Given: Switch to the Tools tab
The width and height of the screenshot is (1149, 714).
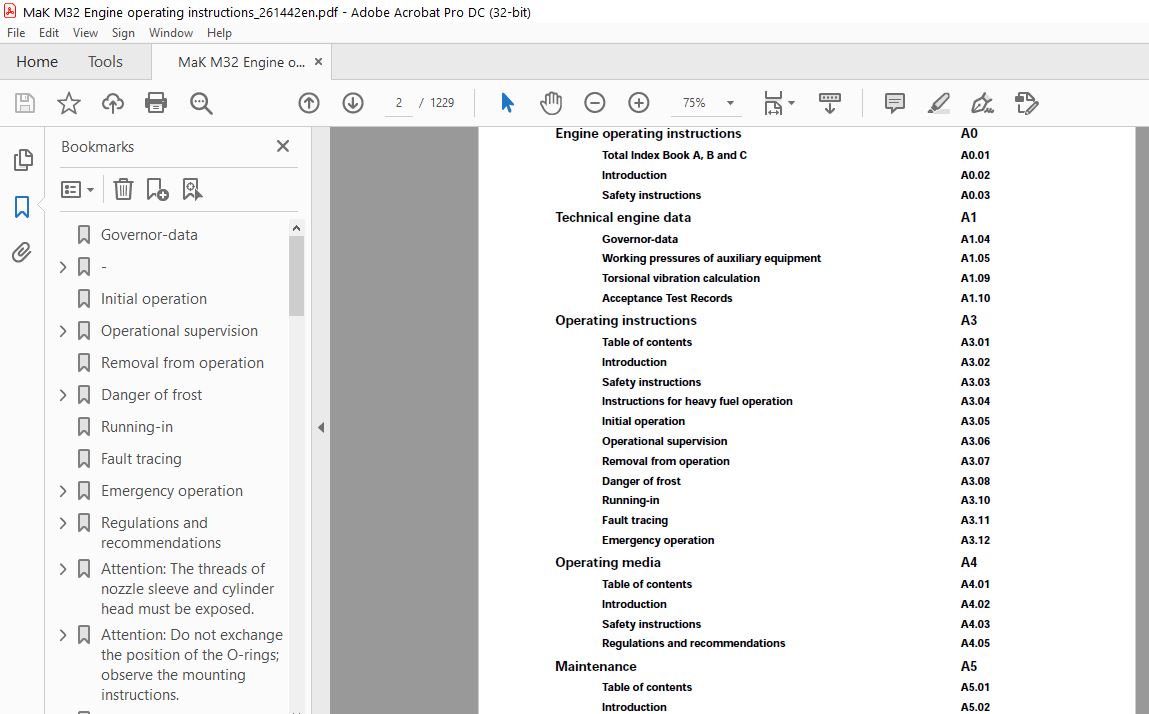Looking at the screenshot, I should 105,62.
